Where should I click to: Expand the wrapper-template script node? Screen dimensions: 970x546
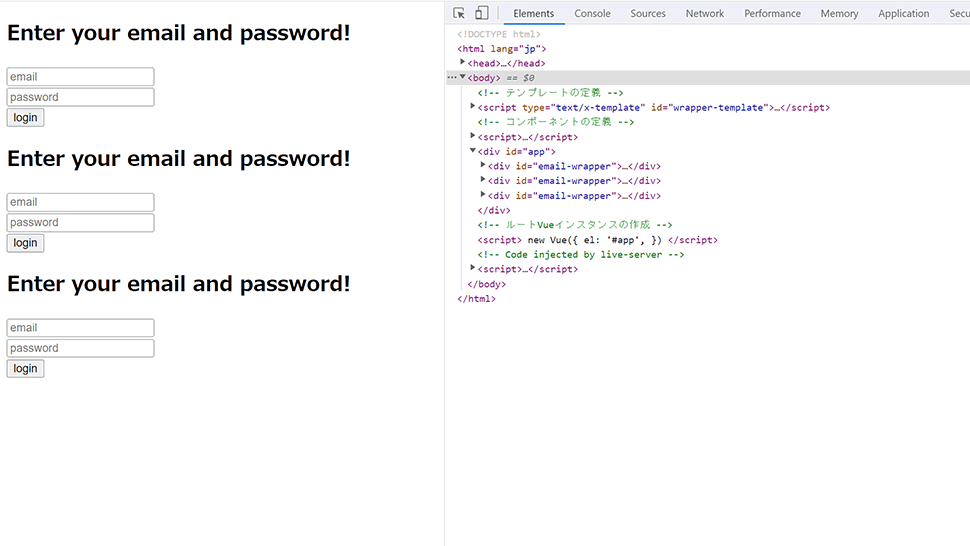coord(473,106)
